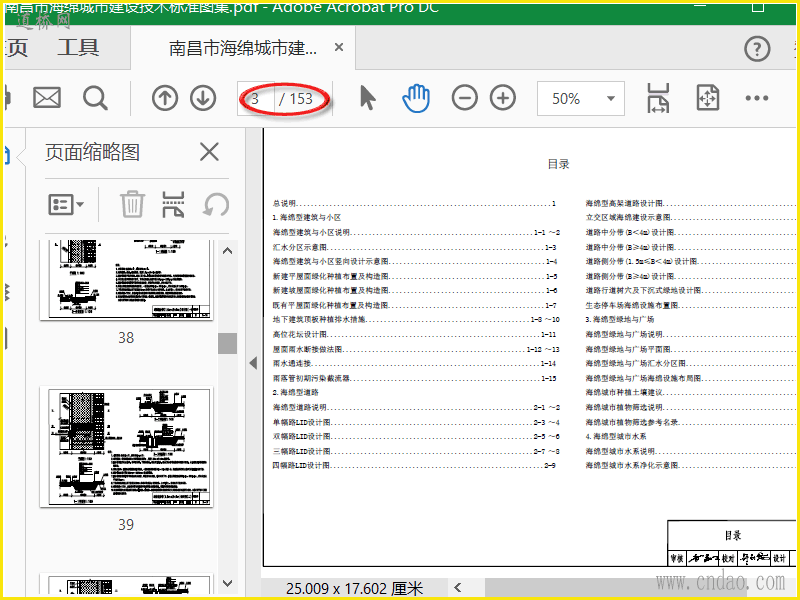This screenshot has height=600, width=800.
Task: Select page 39 thumbnail
Action: [x=126, y=447]
